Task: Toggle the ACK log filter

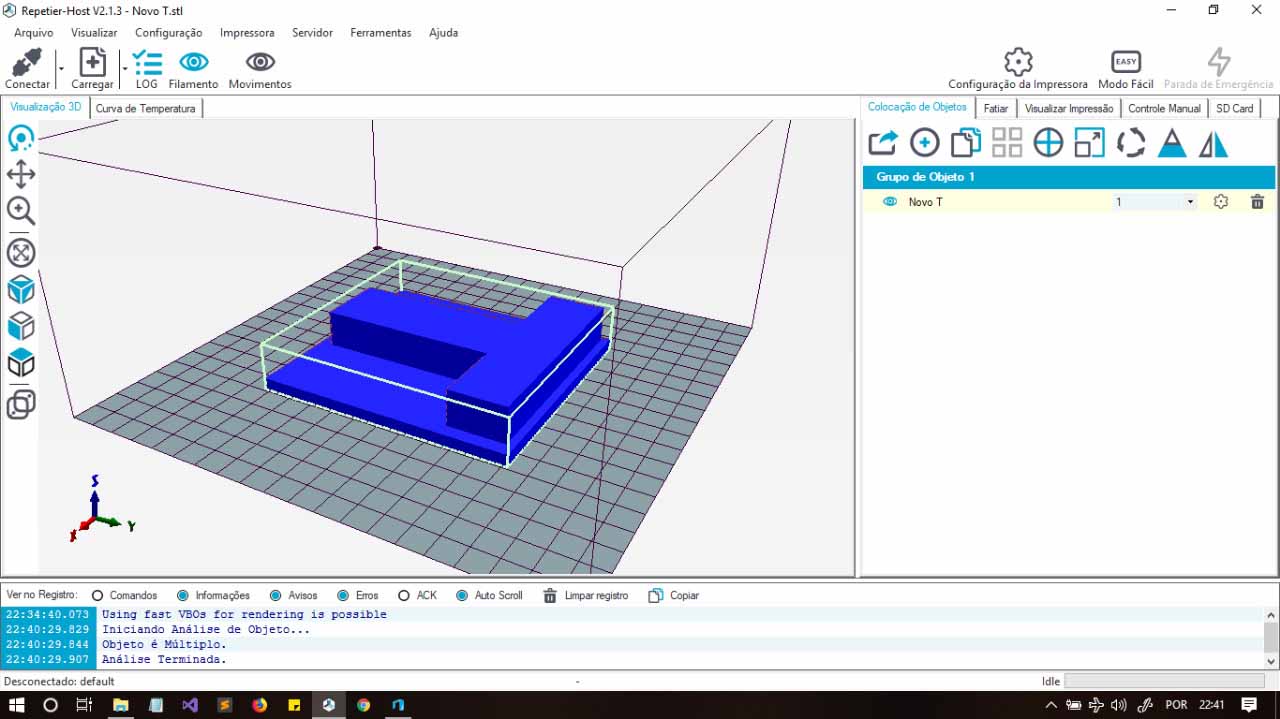Action: 404,596
